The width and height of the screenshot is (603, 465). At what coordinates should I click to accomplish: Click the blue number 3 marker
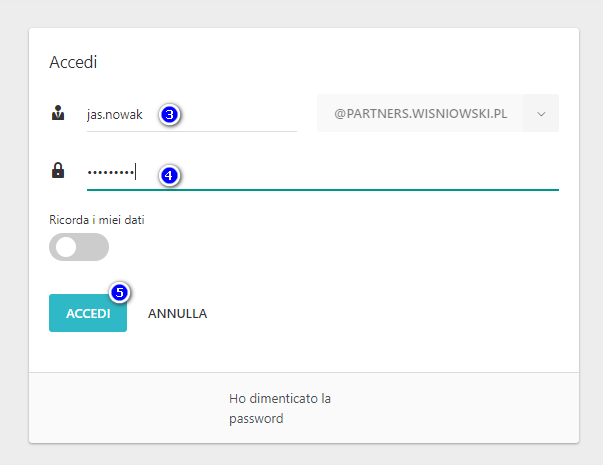point(170,115)
